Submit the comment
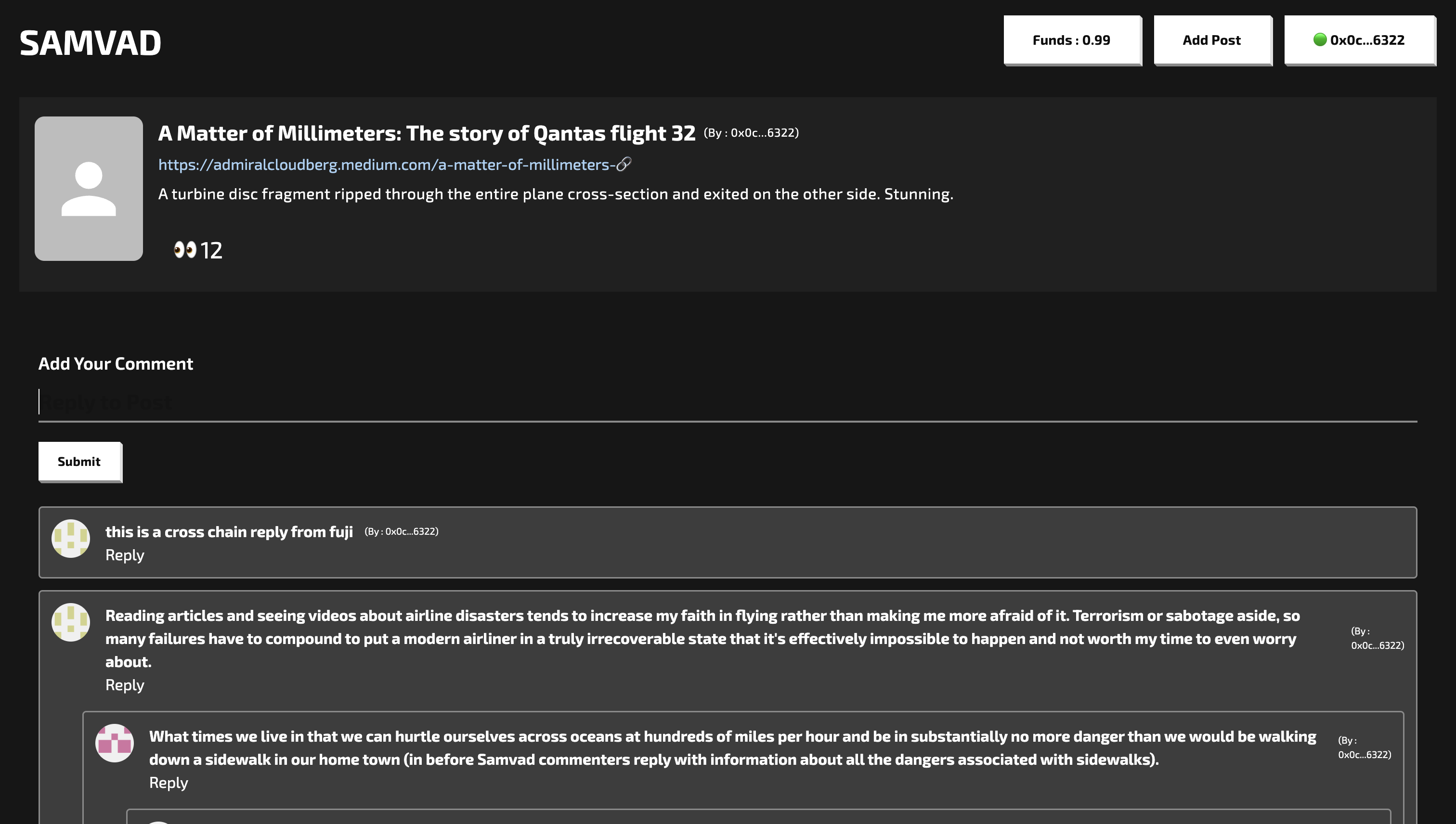 click(79, 461)
